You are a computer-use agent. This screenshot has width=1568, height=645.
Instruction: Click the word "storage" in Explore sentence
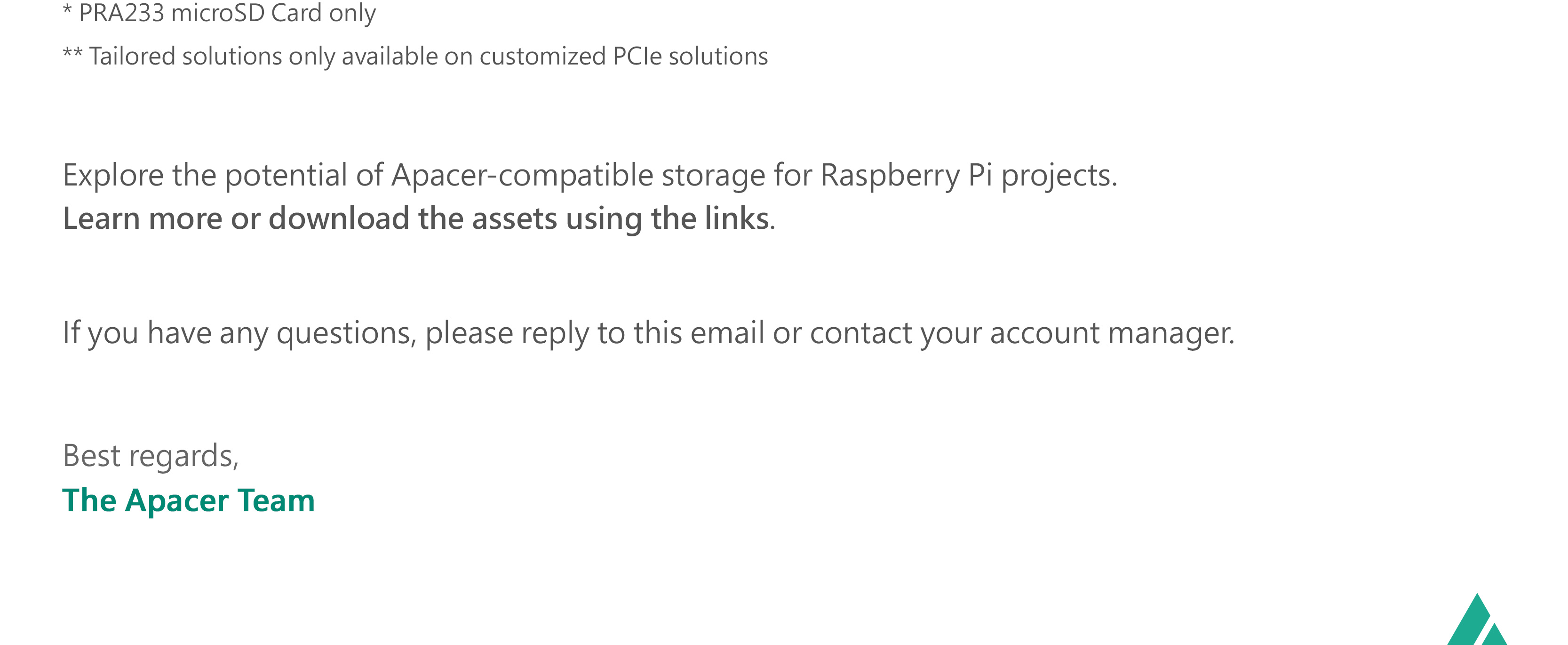point(713,176)
